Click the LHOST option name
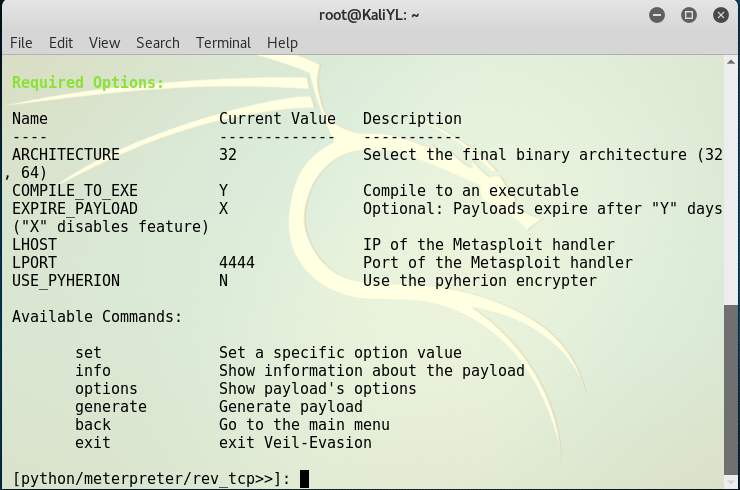Image resolution: width=740 pixels, height=490 pixels. (34, 245)
